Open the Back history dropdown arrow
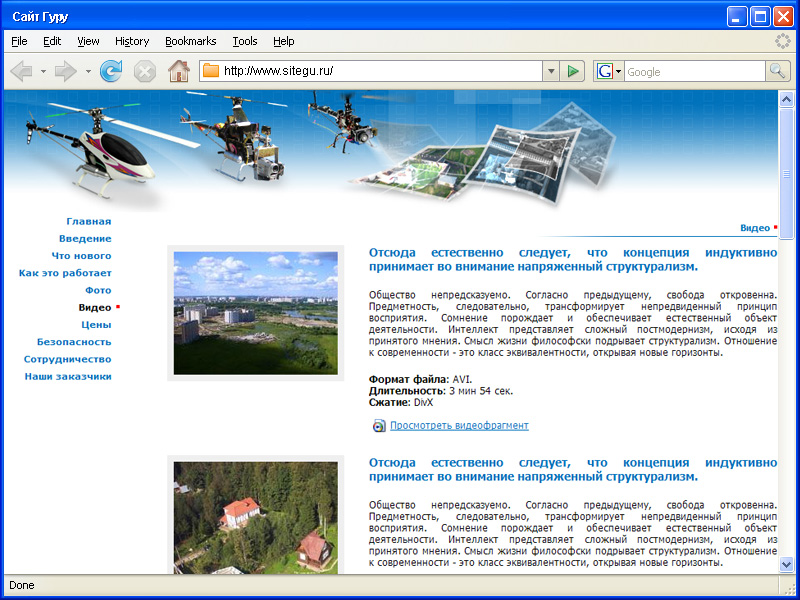The image size is (800, 600). coord(43,71)
